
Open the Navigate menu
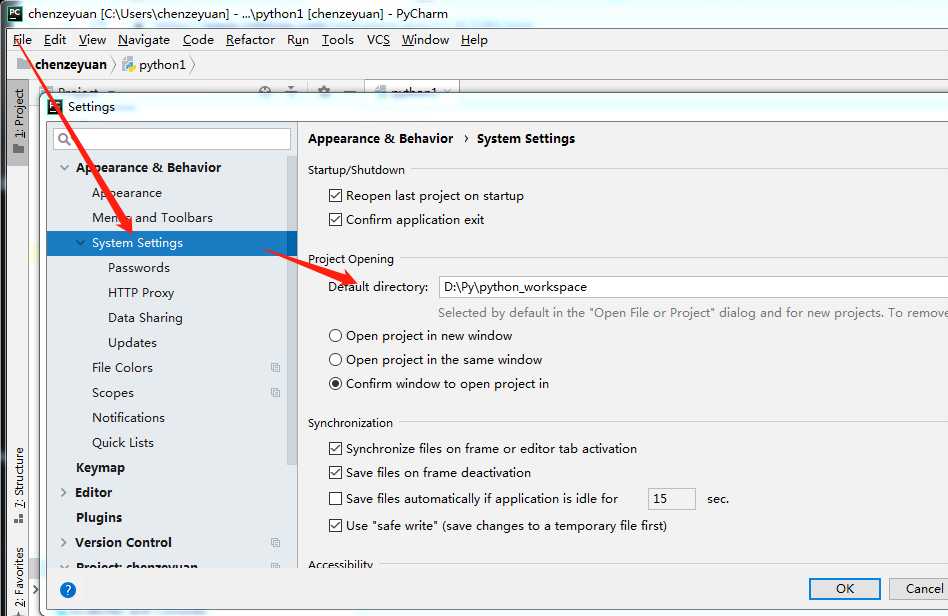[144, 40]
